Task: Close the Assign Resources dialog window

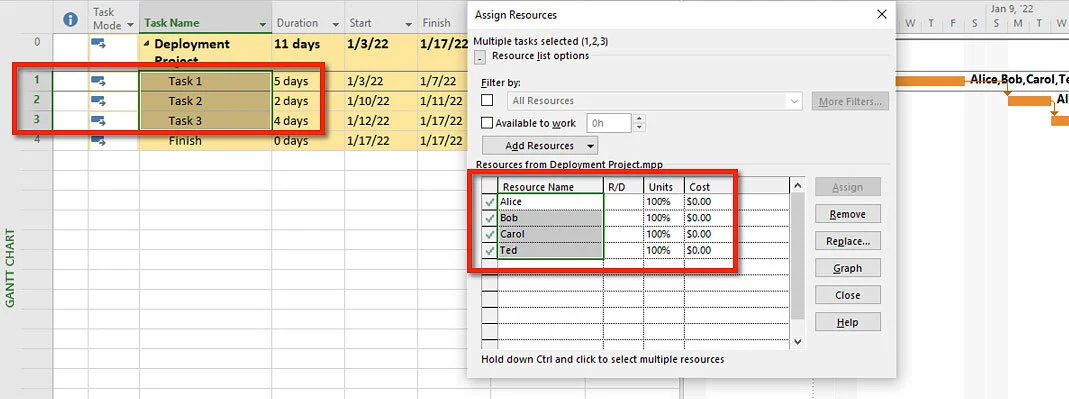Action: [882, 14]
